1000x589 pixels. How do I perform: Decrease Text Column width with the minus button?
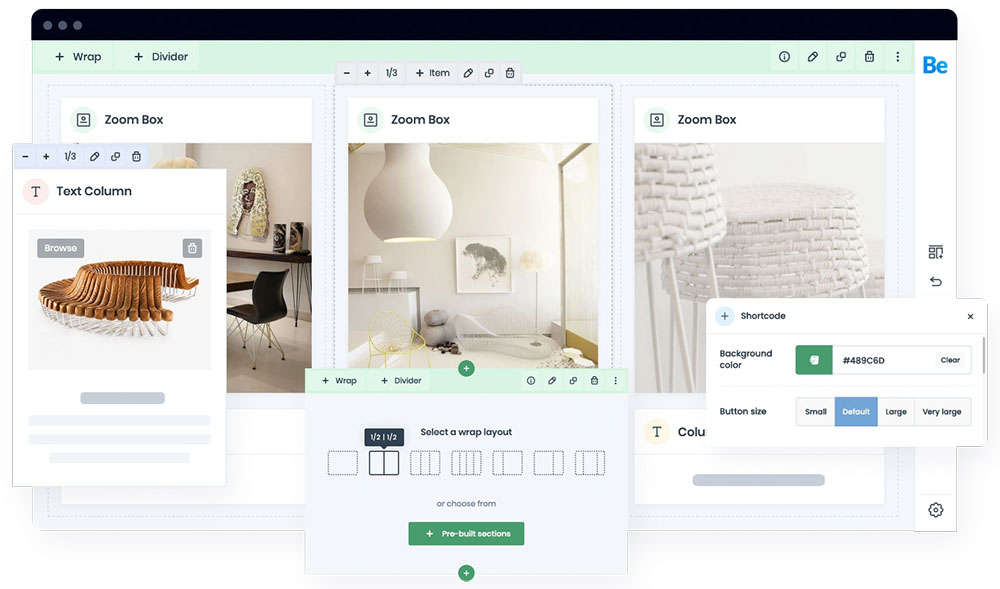point(25,157)
